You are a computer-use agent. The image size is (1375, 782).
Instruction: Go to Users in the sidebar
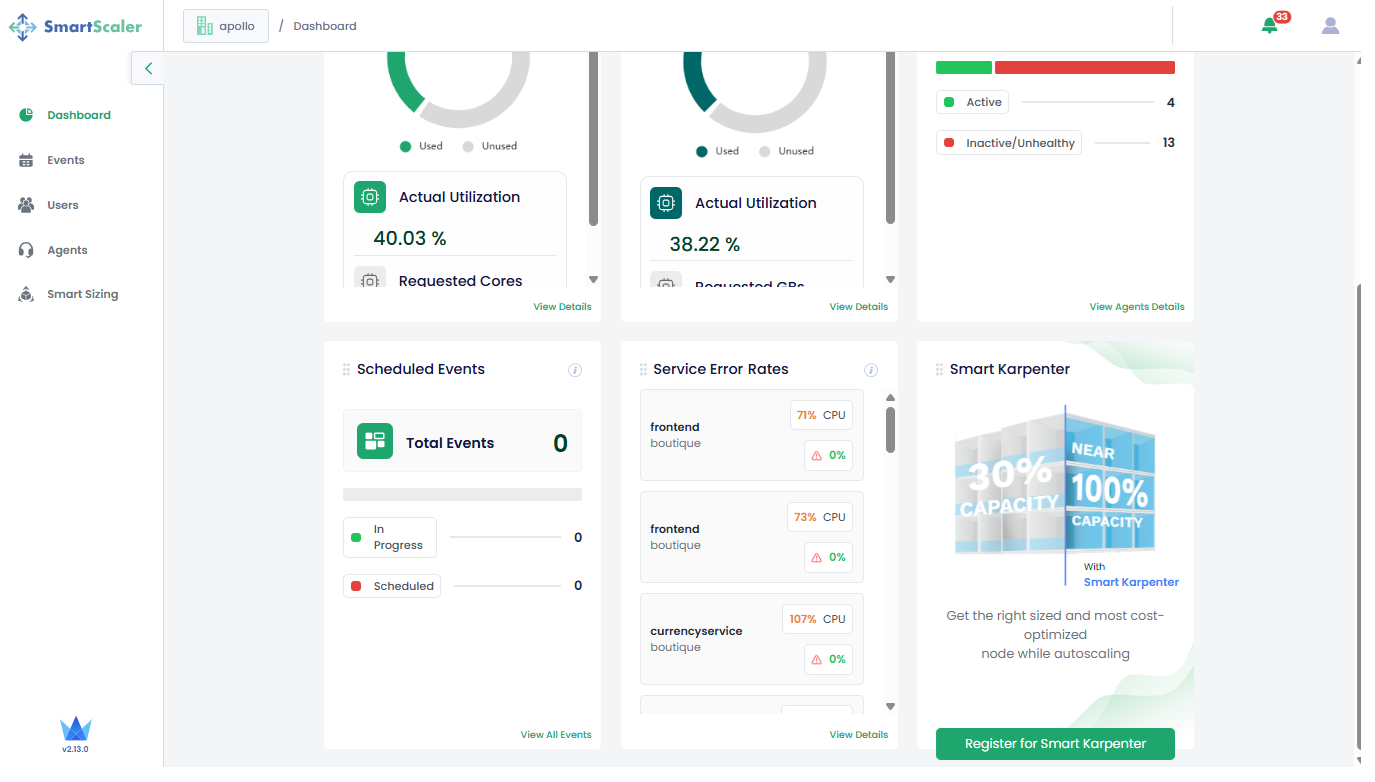(x=63, y=205)
